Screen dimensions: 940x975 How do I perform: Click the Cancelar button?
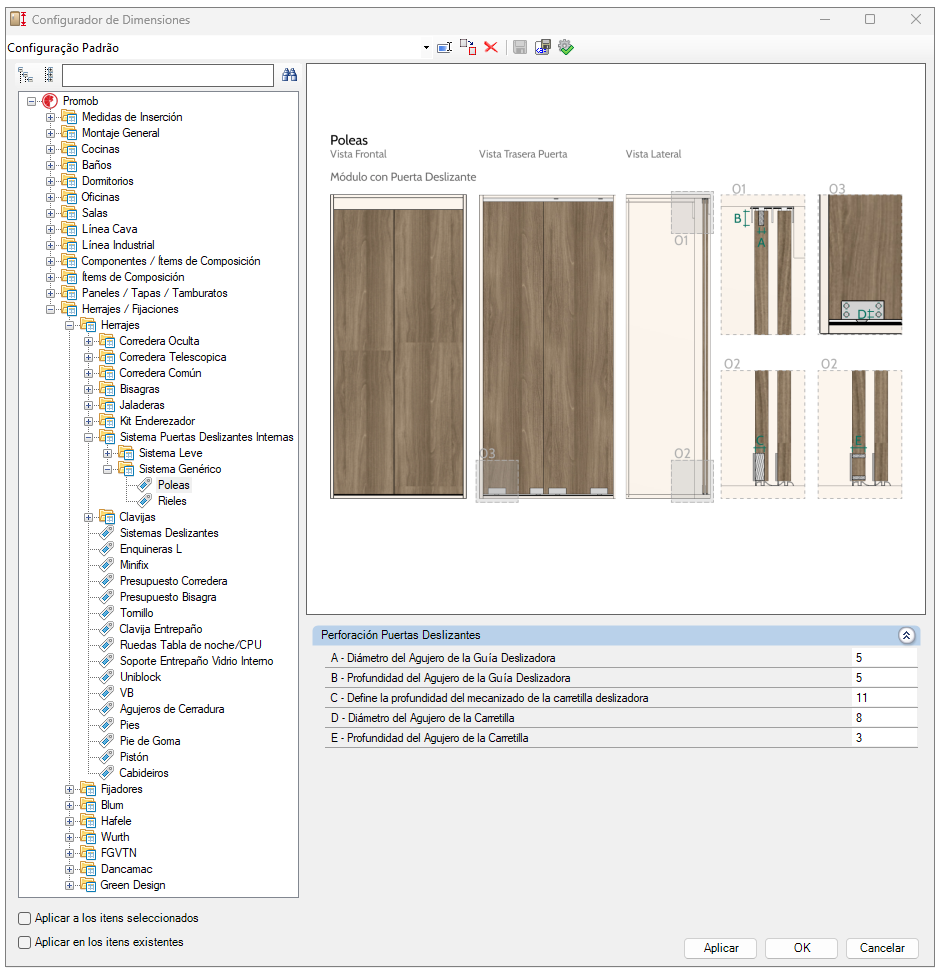coord(882,948)
